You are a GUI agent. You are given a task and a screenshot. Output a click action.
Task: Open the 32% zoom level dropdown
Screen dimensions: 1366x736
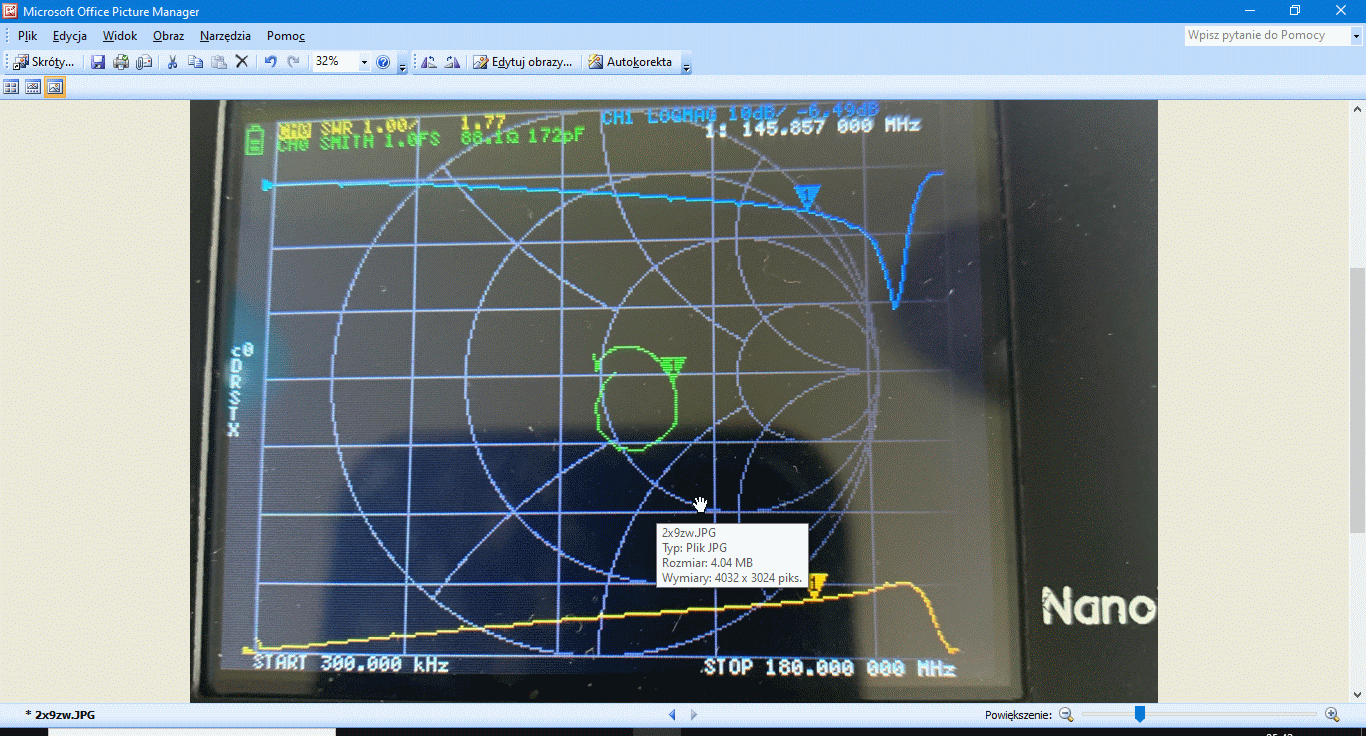(x=363, y=62)
